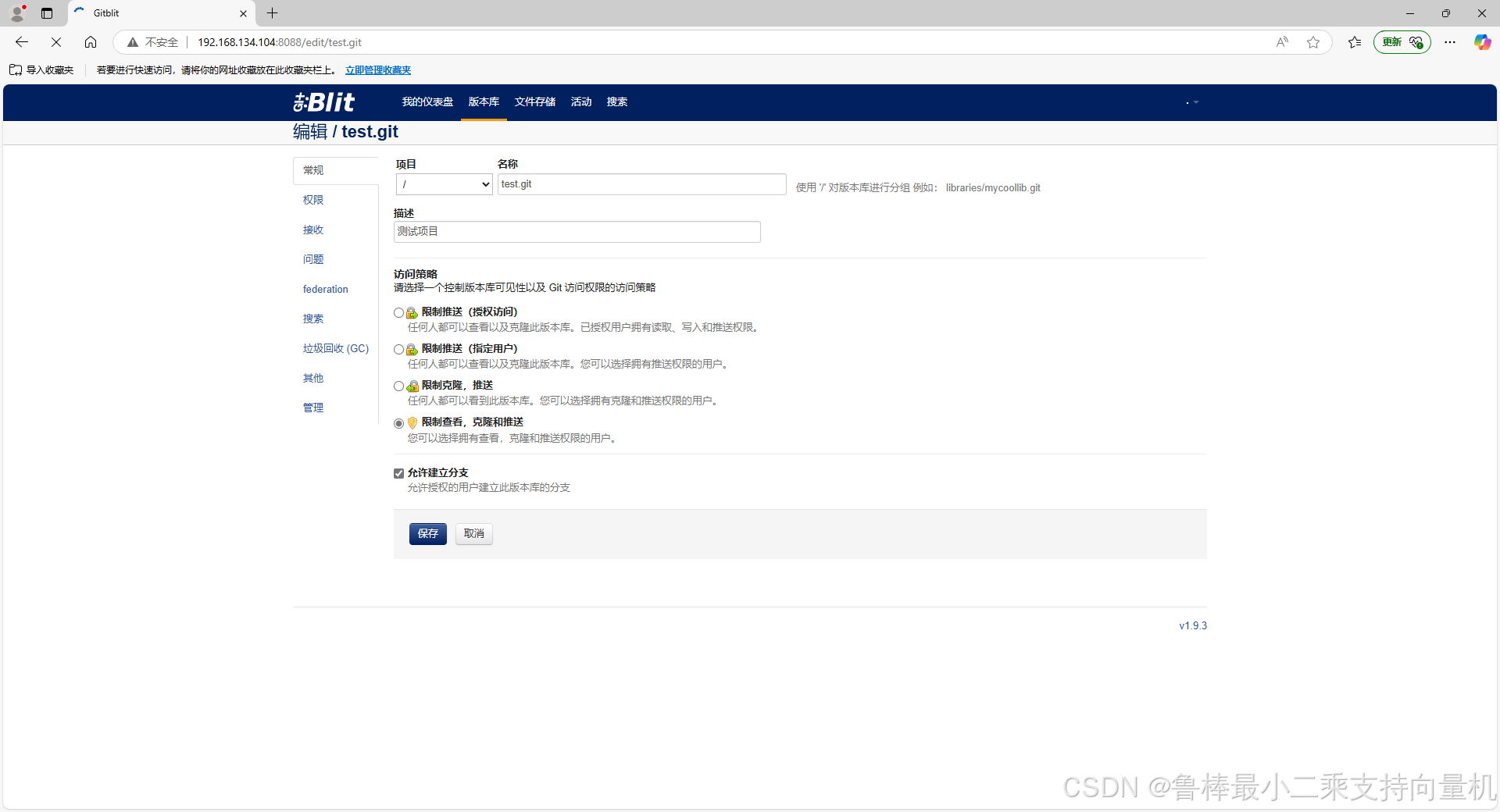
Task: Open the browser favorites list icon
Action: tap(1355, 42)
